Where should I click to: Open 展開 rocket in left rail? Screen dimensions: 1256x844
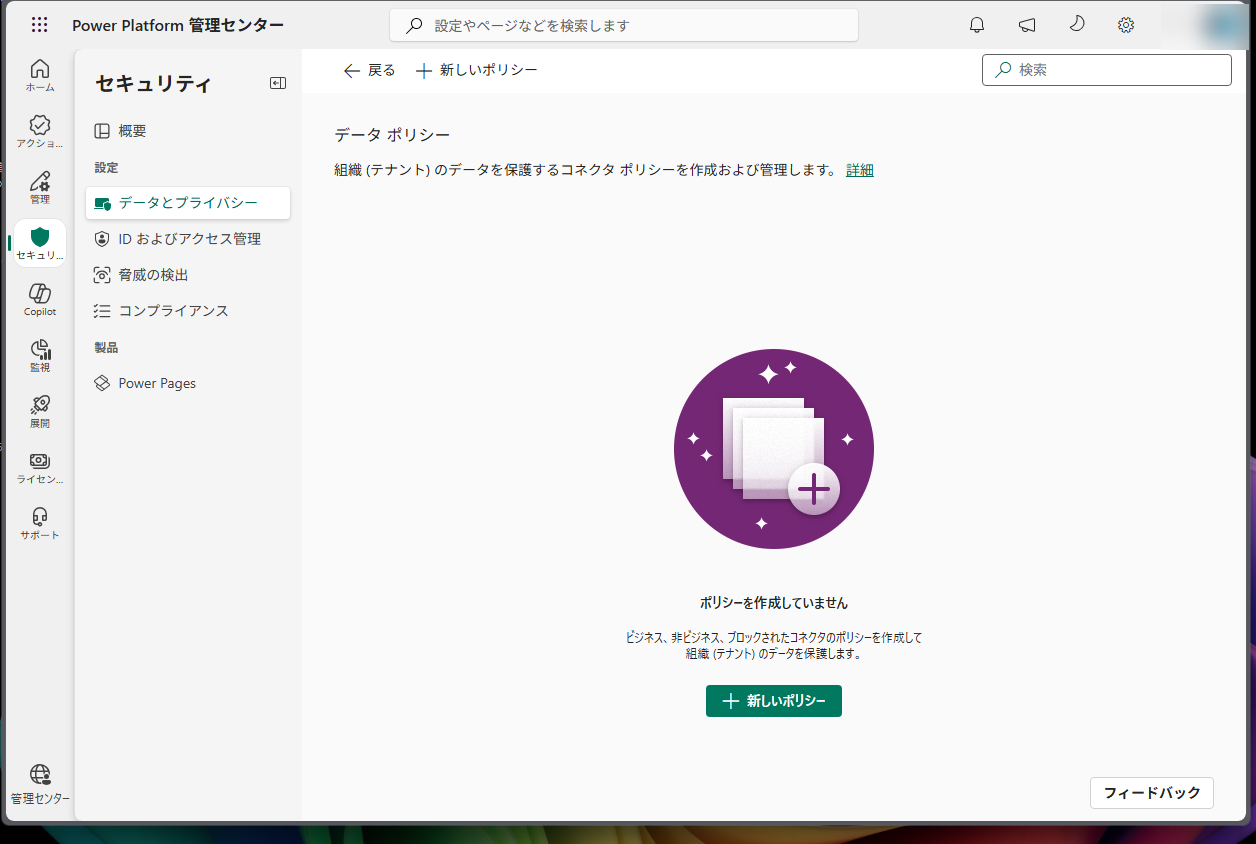click(40, 412)
